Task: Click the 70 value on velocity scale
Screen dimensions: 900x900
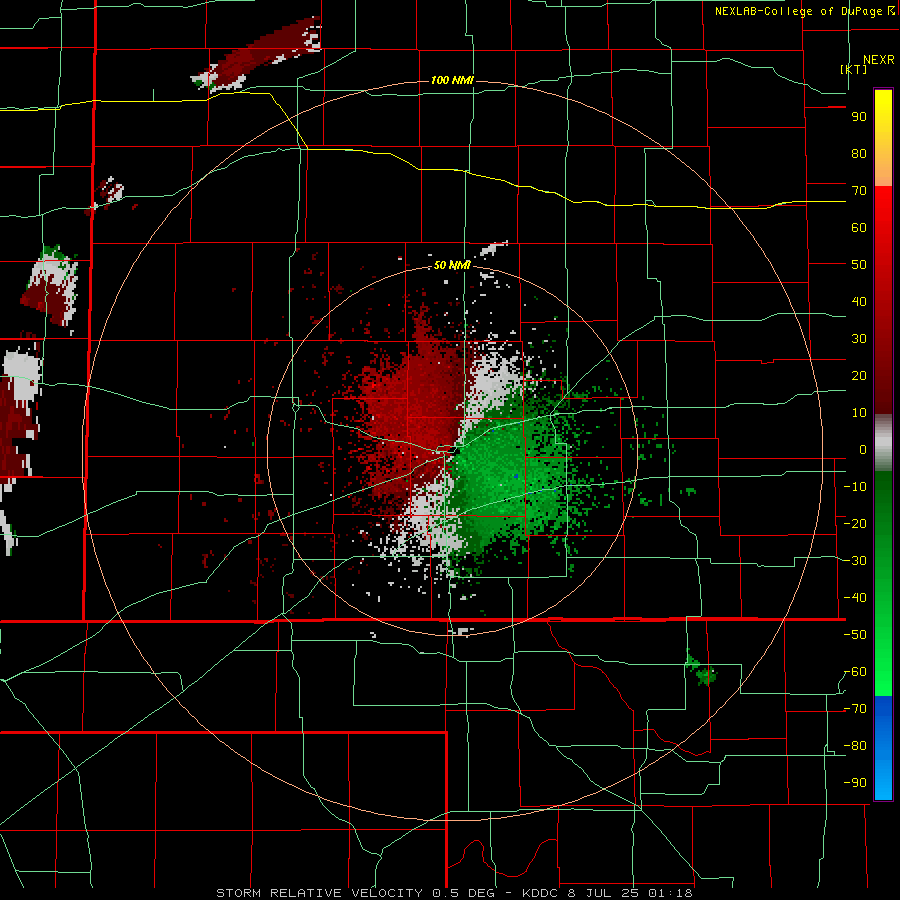Action: coord(859,191)
